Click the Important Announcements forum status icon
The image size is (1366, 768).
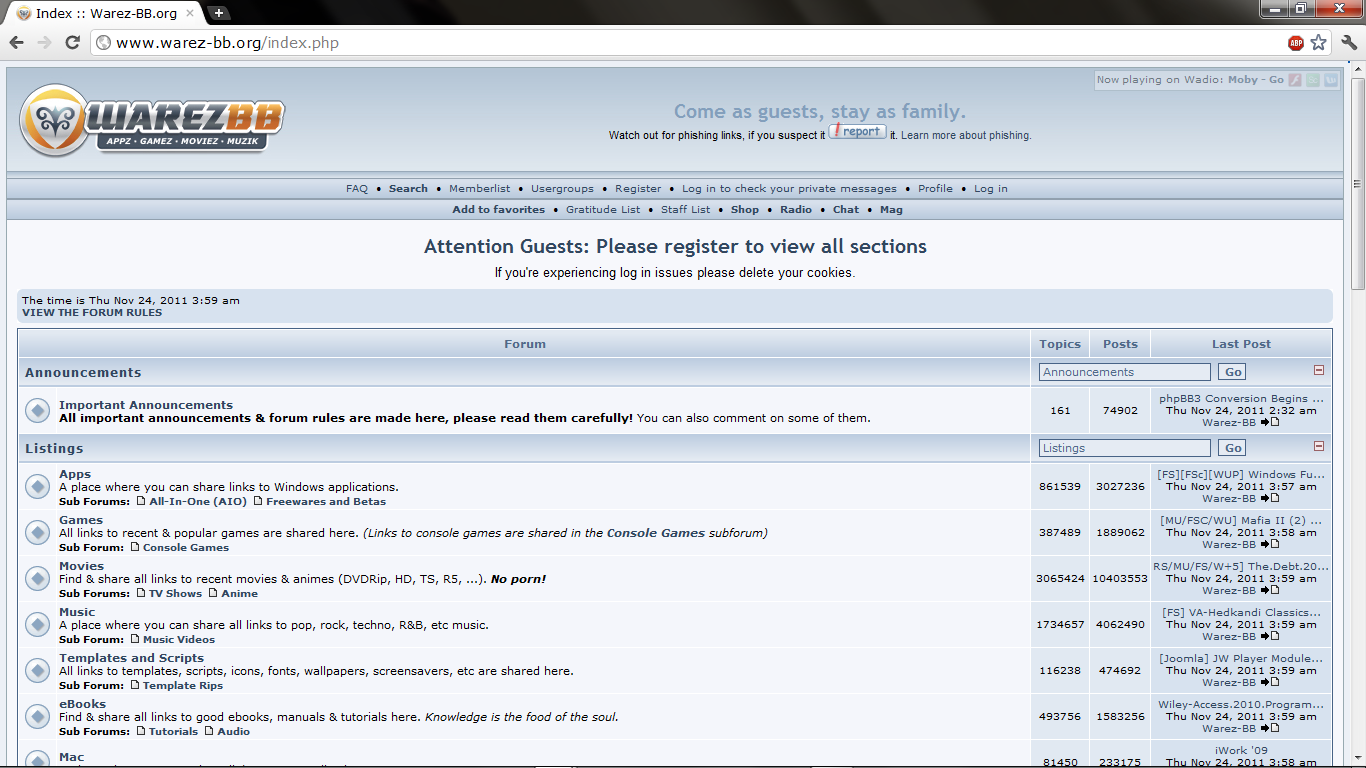coord(37,410)
